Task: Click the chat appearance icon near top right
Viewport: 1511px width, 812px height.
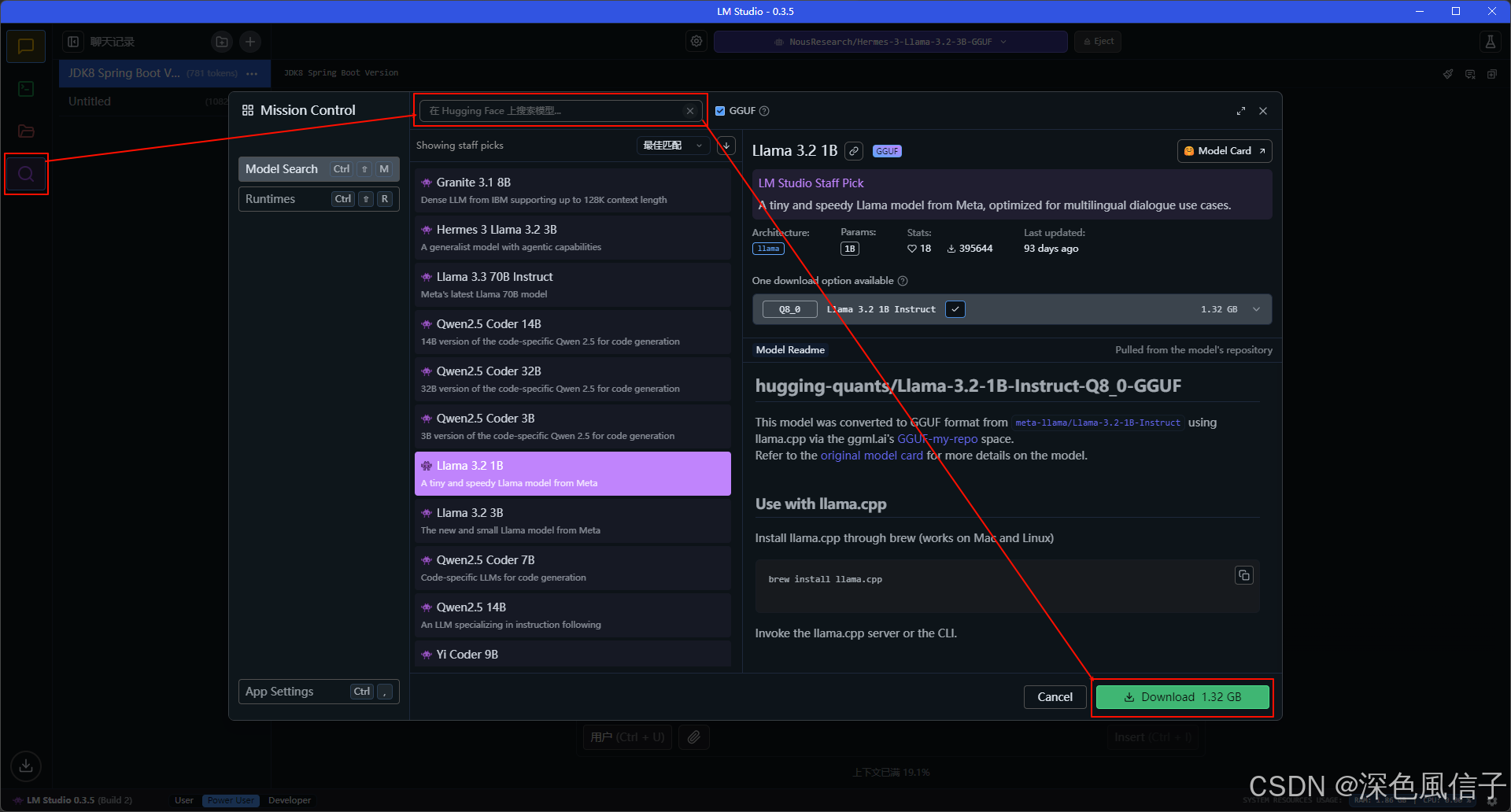Action: 1470,74
